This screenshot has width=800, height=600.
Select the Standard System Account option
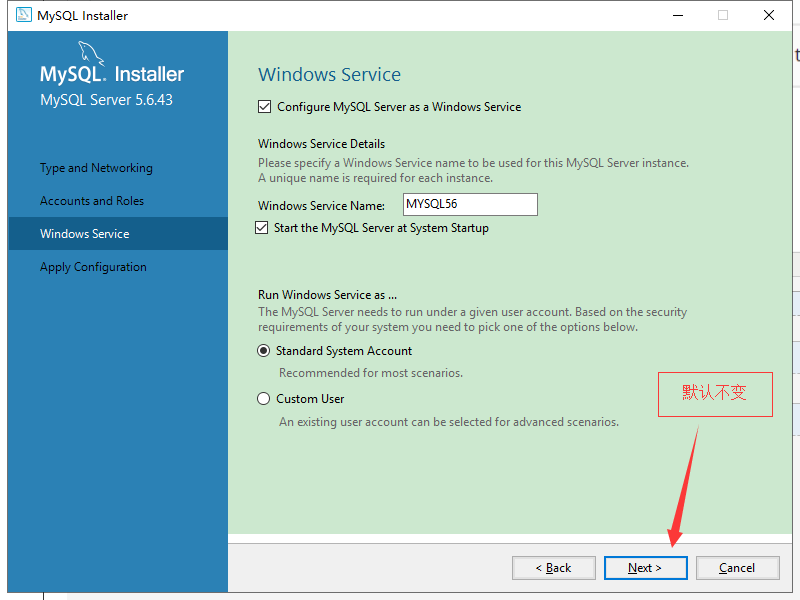click(263, 351)
